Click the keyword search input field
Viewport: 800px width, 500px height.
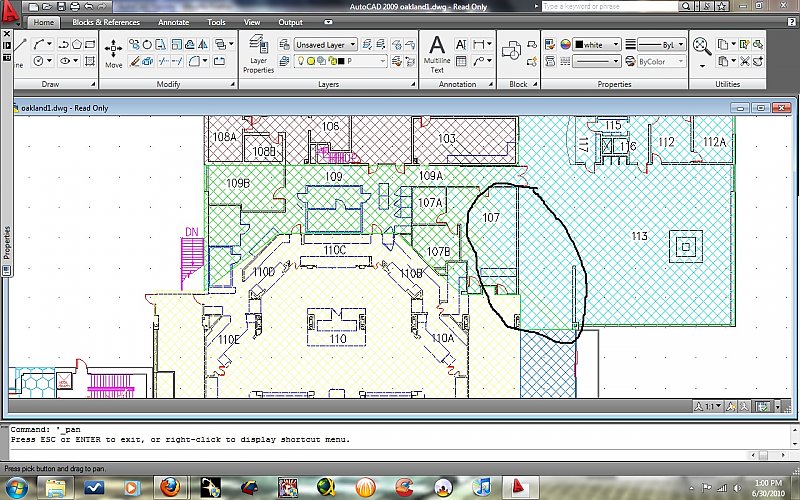click(x=610, y=6)
